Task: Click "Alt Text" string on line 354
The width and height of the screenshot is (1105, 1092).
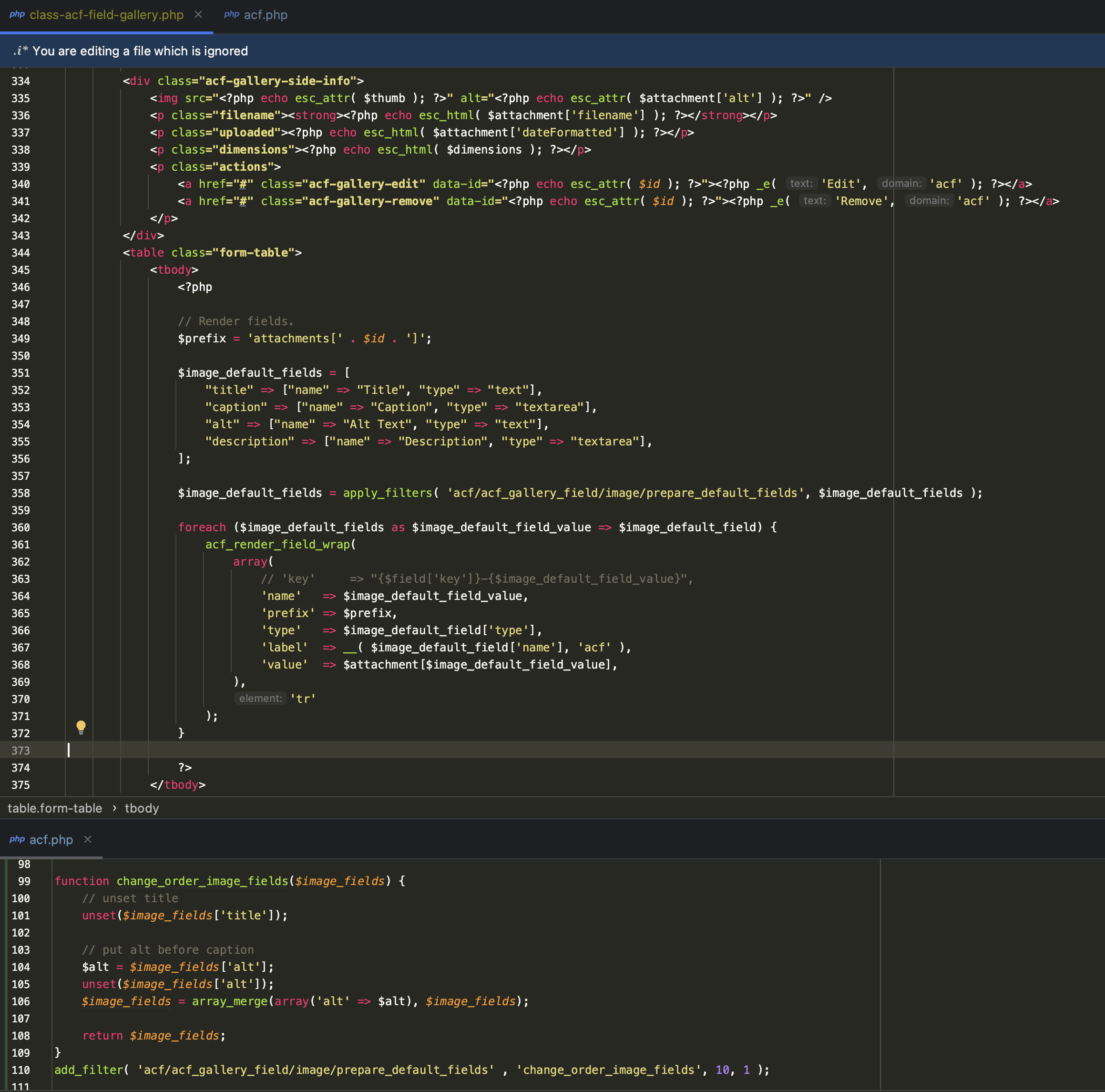Action: point(378,424)
